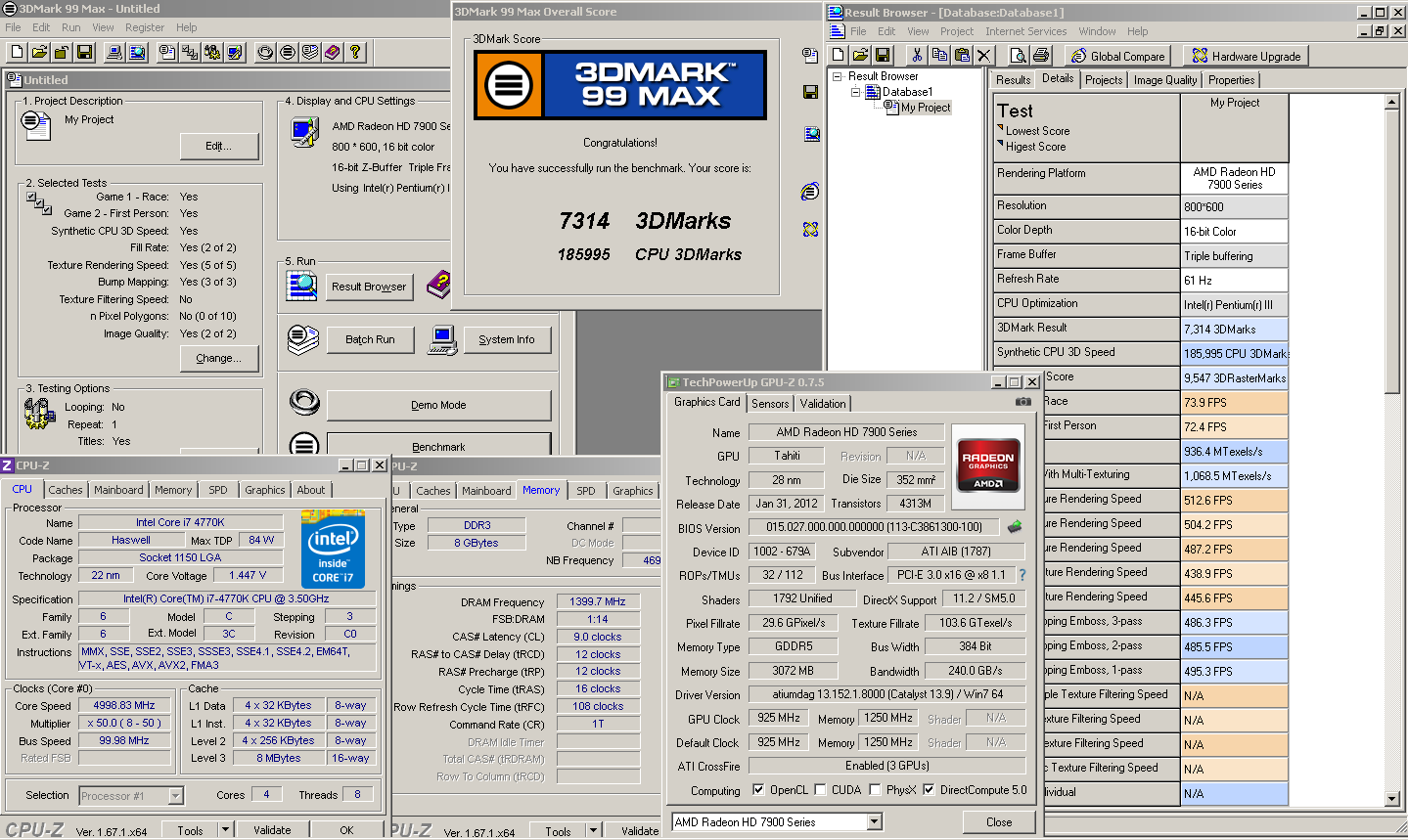Image resolution: width=1408 pixels, height=840 pixels.
Task: Click Intel Core i7 logo in CPU-Z
Action: click(333, 549)
